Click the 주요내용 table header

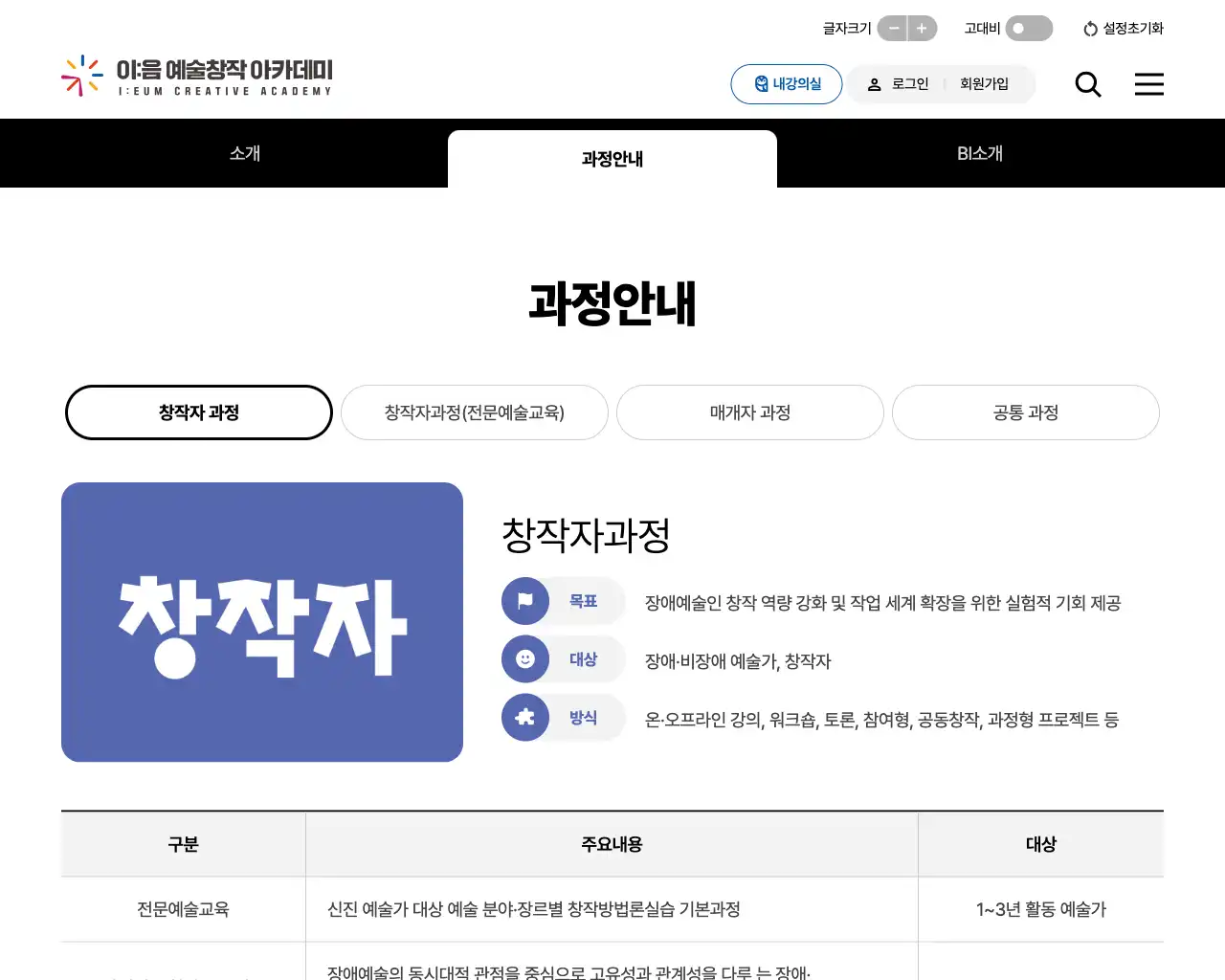tap(612, 844)
